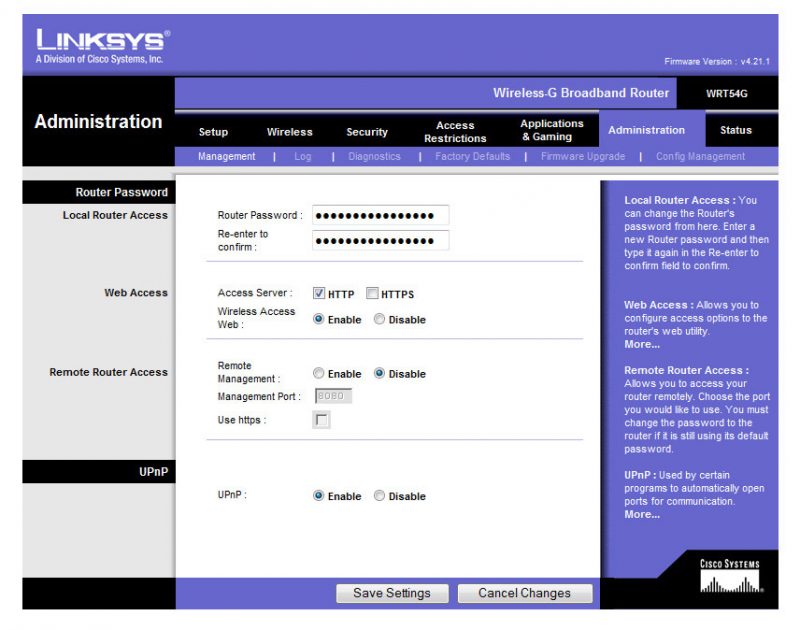Open the Wireless tab
This screenshot has width=800, height=630.
click(289, 132)
